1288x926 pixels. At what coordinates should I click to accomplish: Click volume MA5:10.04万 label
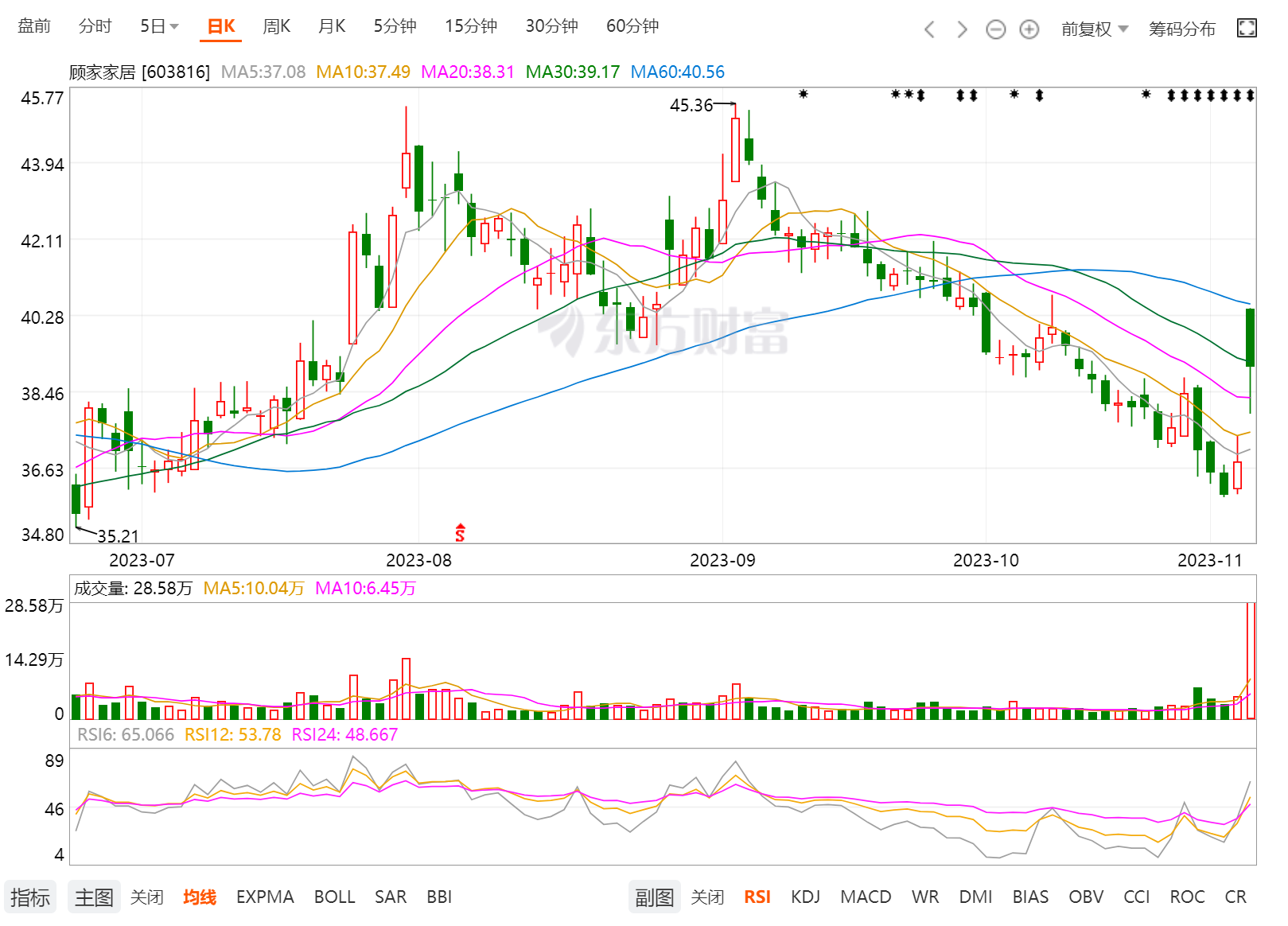254,589
